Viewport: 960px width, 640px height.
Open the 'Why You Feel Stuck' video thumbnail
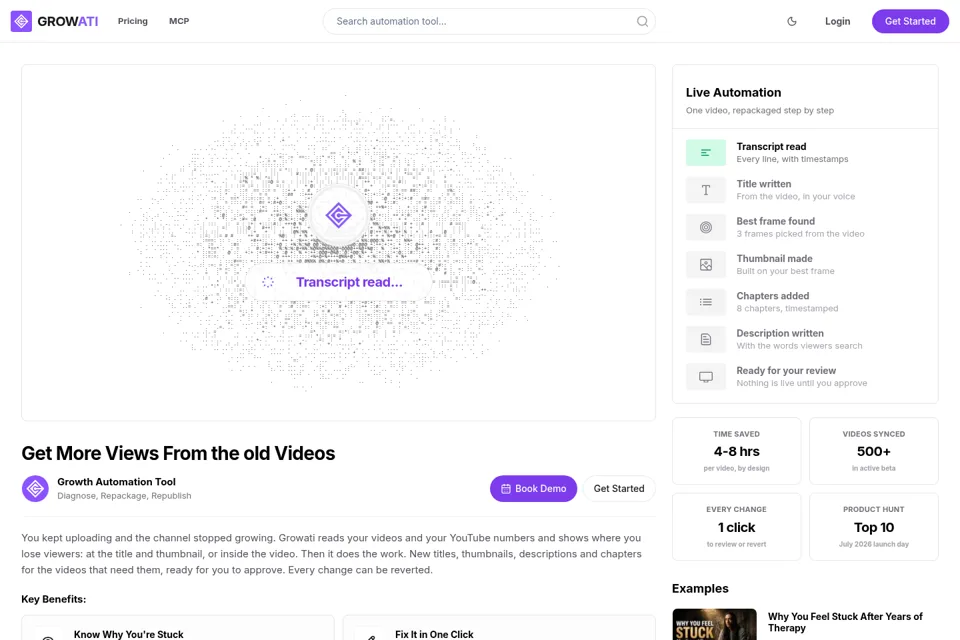[714, 624]
